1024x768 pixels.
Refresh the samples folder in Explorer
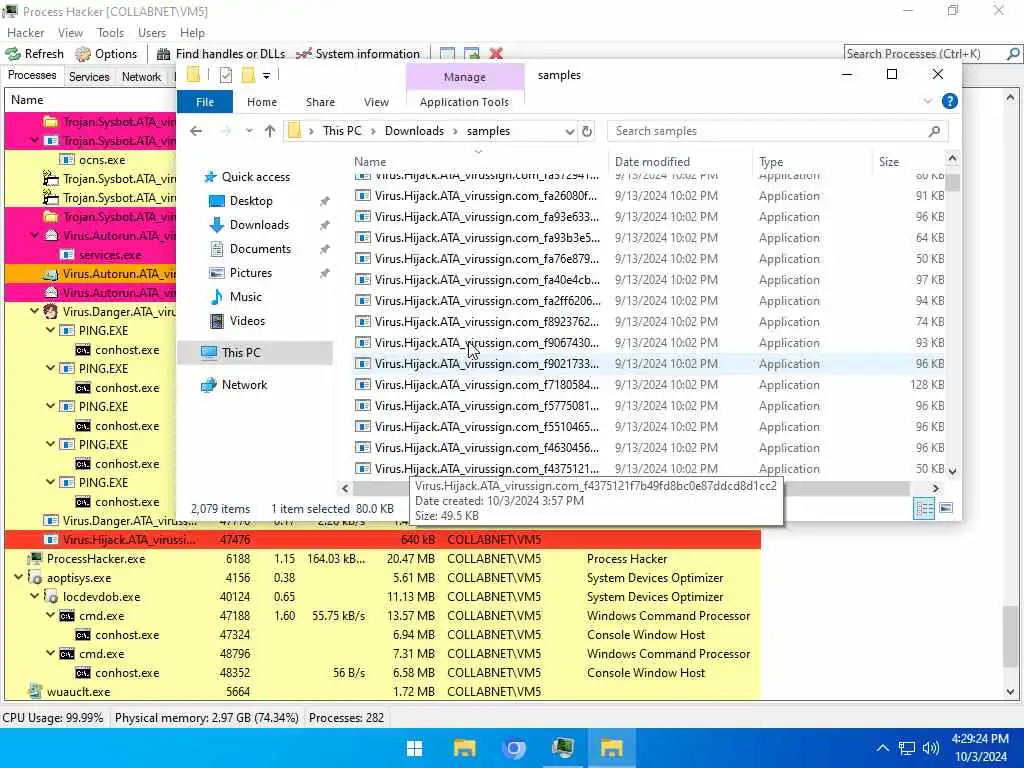(x=587, y=131)
